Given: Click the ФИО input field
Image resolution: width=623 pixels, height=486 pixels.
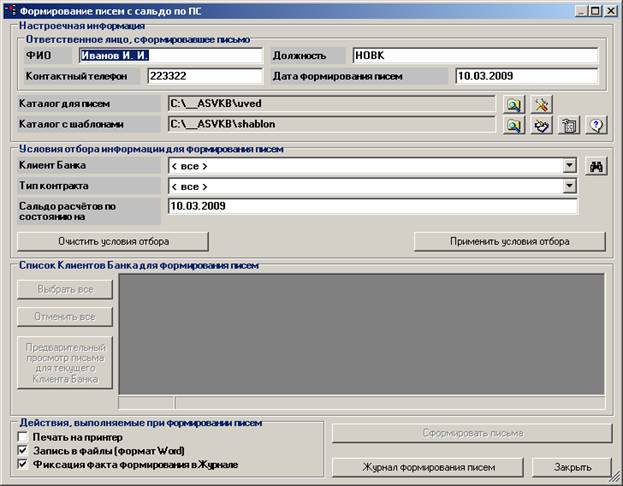Looking at the screenshot, I should coord(170,56).
